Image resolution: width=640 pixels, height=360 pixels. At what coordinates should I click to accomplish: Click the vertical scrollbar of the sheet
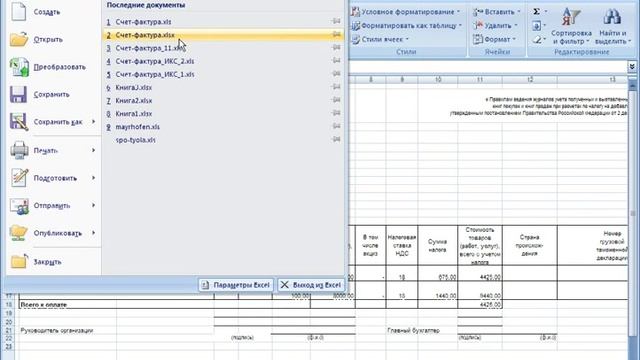633,212
